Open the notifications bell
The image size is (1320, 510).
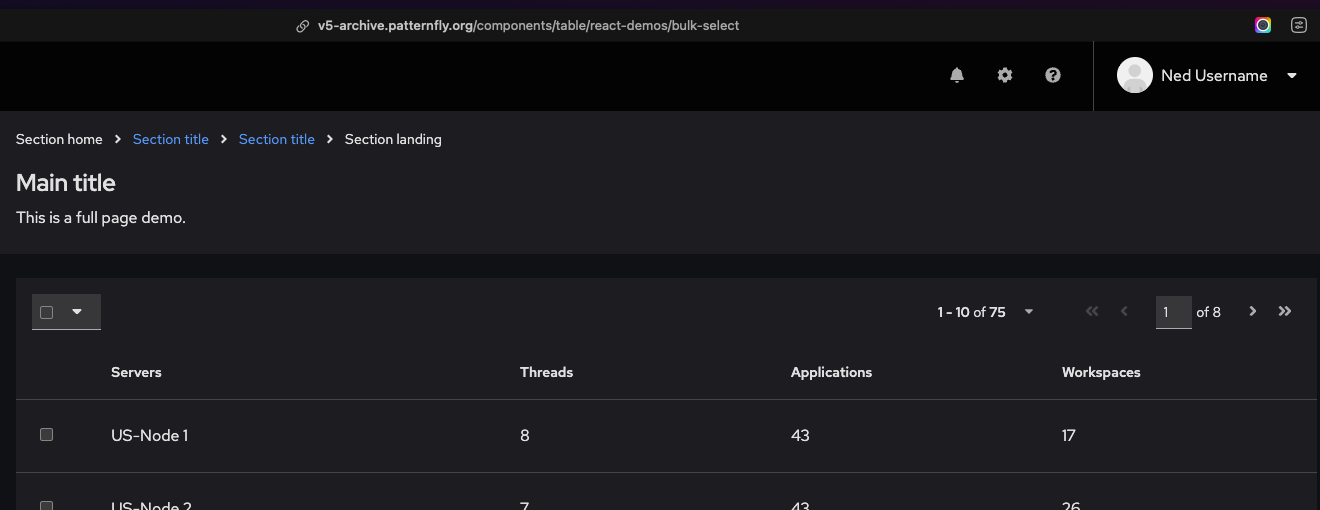click(957, 75)
